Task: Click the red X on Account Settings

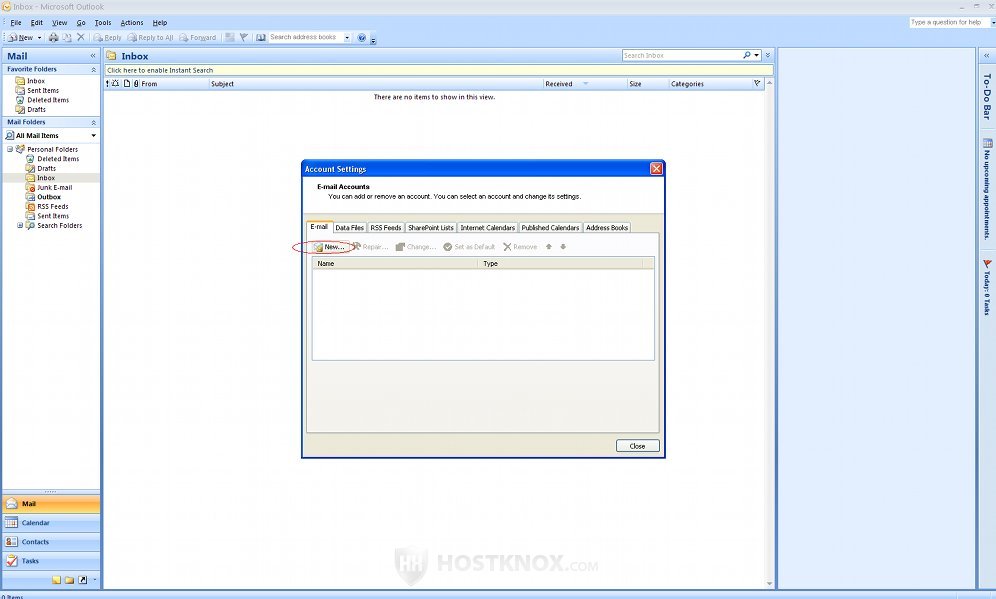Action: [x=656, y=168]
